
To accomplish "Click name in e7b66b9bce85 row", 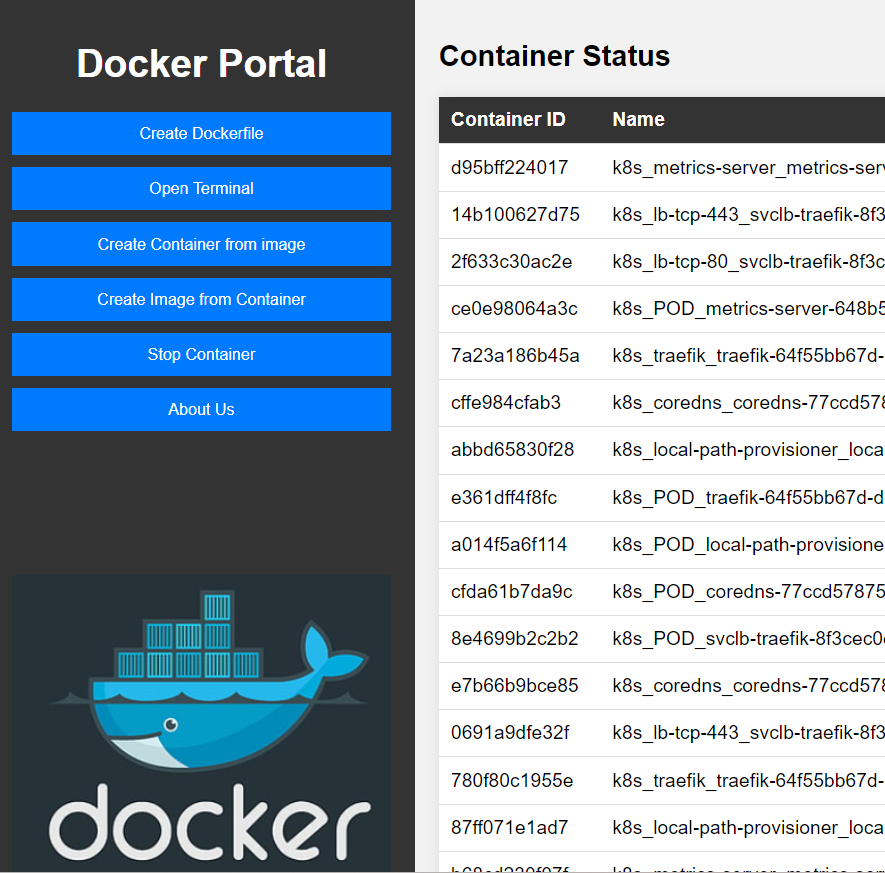I will click(748, 686).
